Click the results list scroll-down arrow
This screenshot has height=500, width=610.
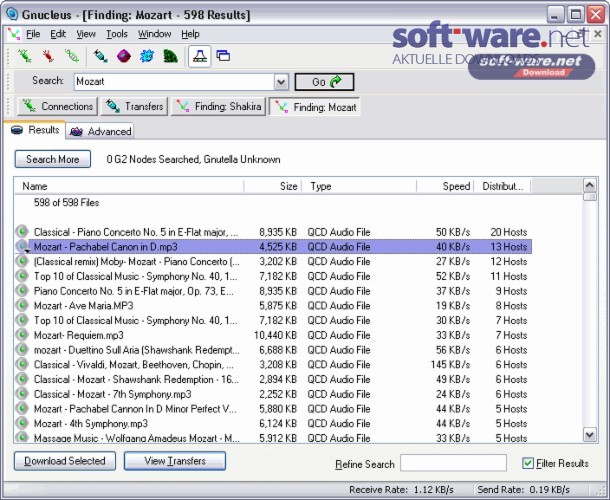click(590, 434)
